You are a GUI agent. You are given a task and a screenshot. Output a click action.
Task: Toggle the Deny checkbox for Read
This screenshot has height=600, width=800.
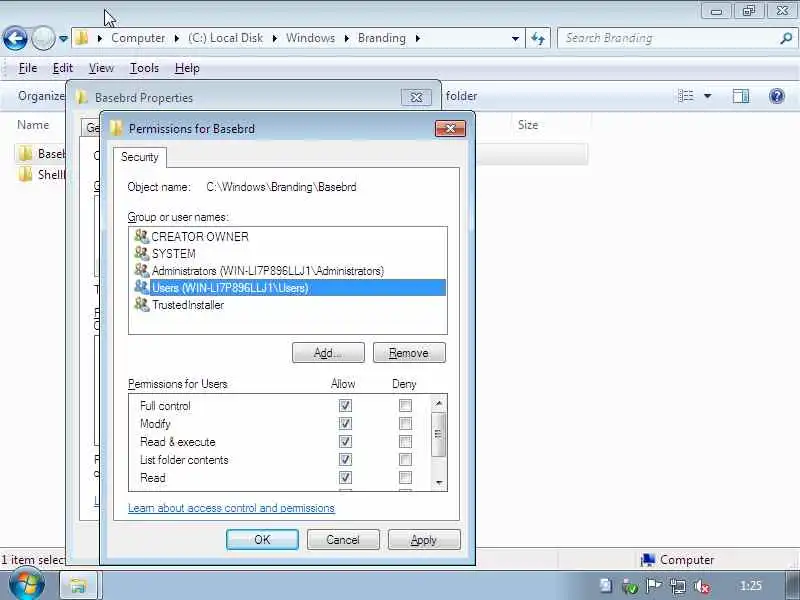point(406,478)
